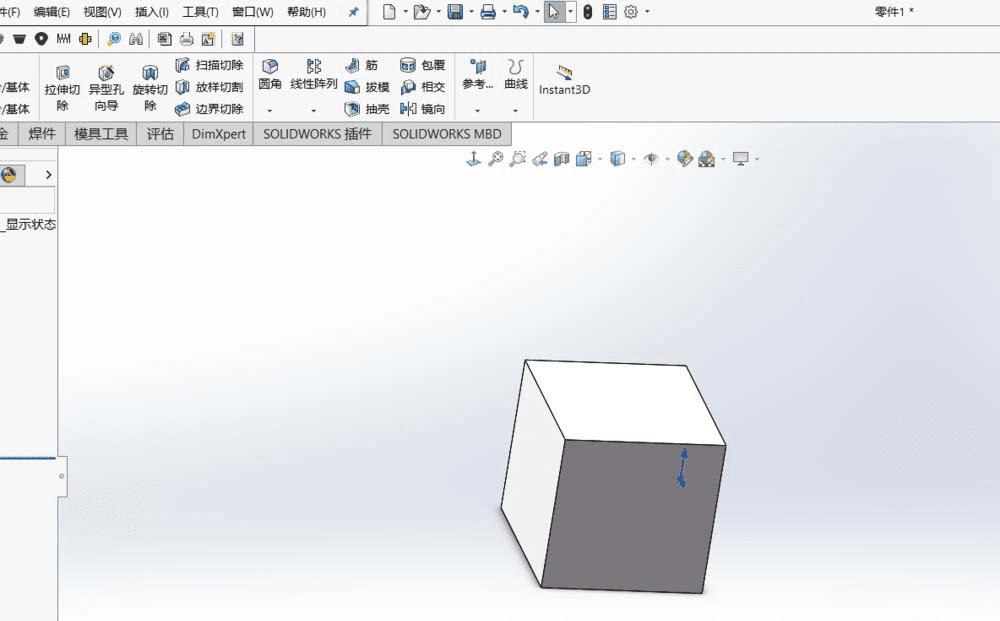Click the 镜向 mirror tool
The width and height of the screenshot is (1000, 621).
click(422, 108)
